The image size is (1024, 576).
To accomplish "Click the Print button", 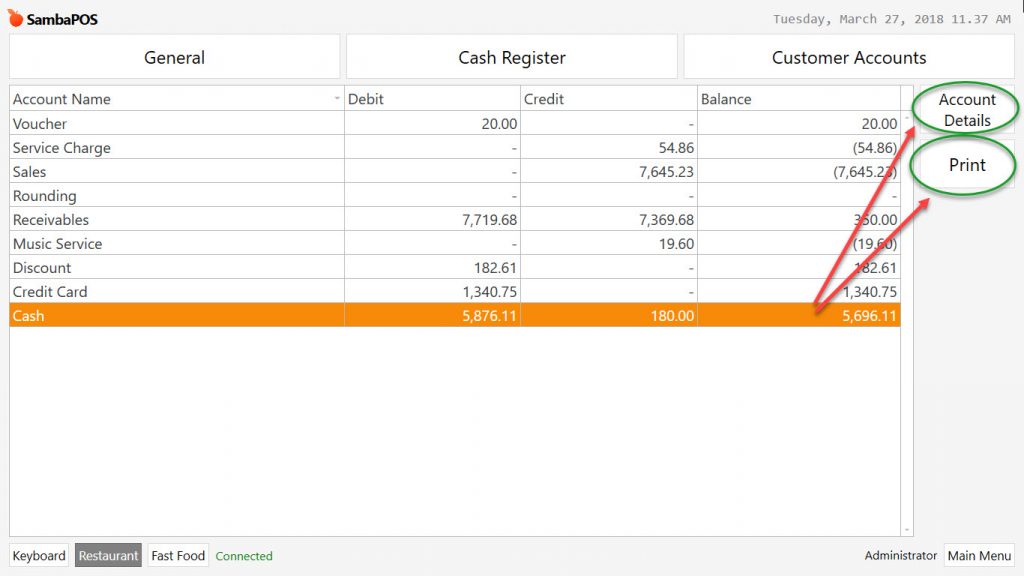I will point(967,165).
